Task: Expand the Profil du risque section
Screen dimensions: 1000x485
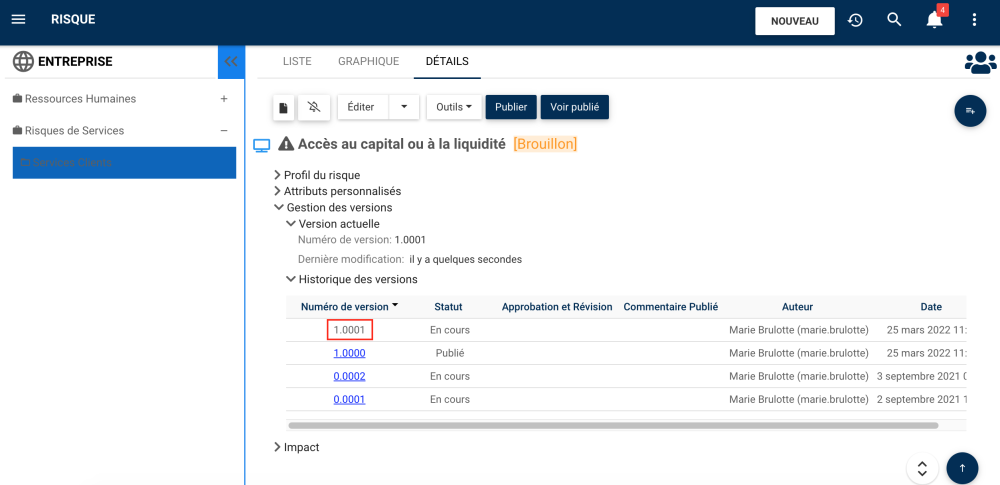Action: [x=317, y=175]
